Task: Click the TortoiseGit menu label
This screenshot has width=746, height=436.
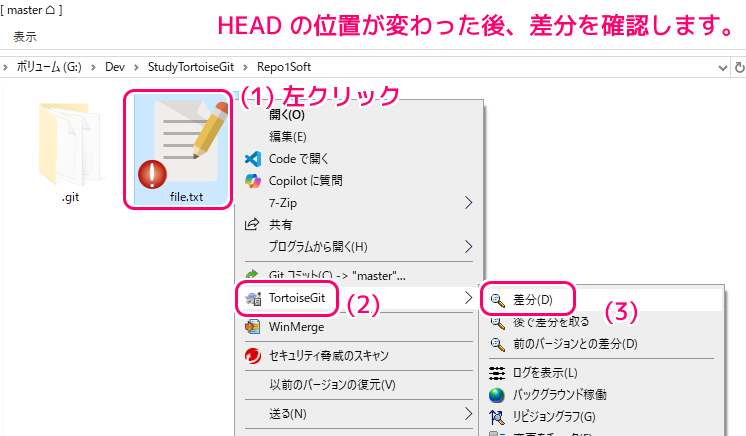Action: [x=297, y=298]
